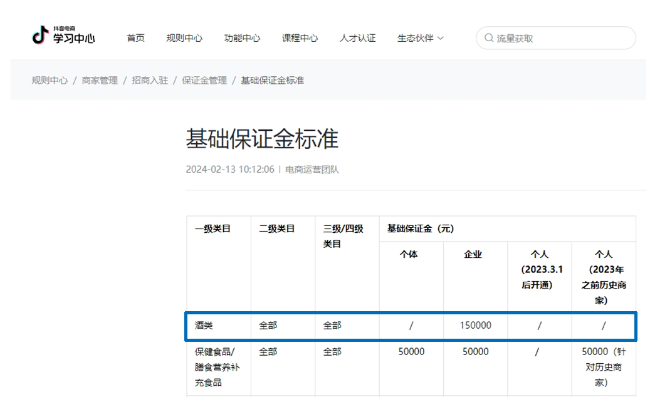Click the 个人 (2023年之前历史商家) header

(604, 277)
